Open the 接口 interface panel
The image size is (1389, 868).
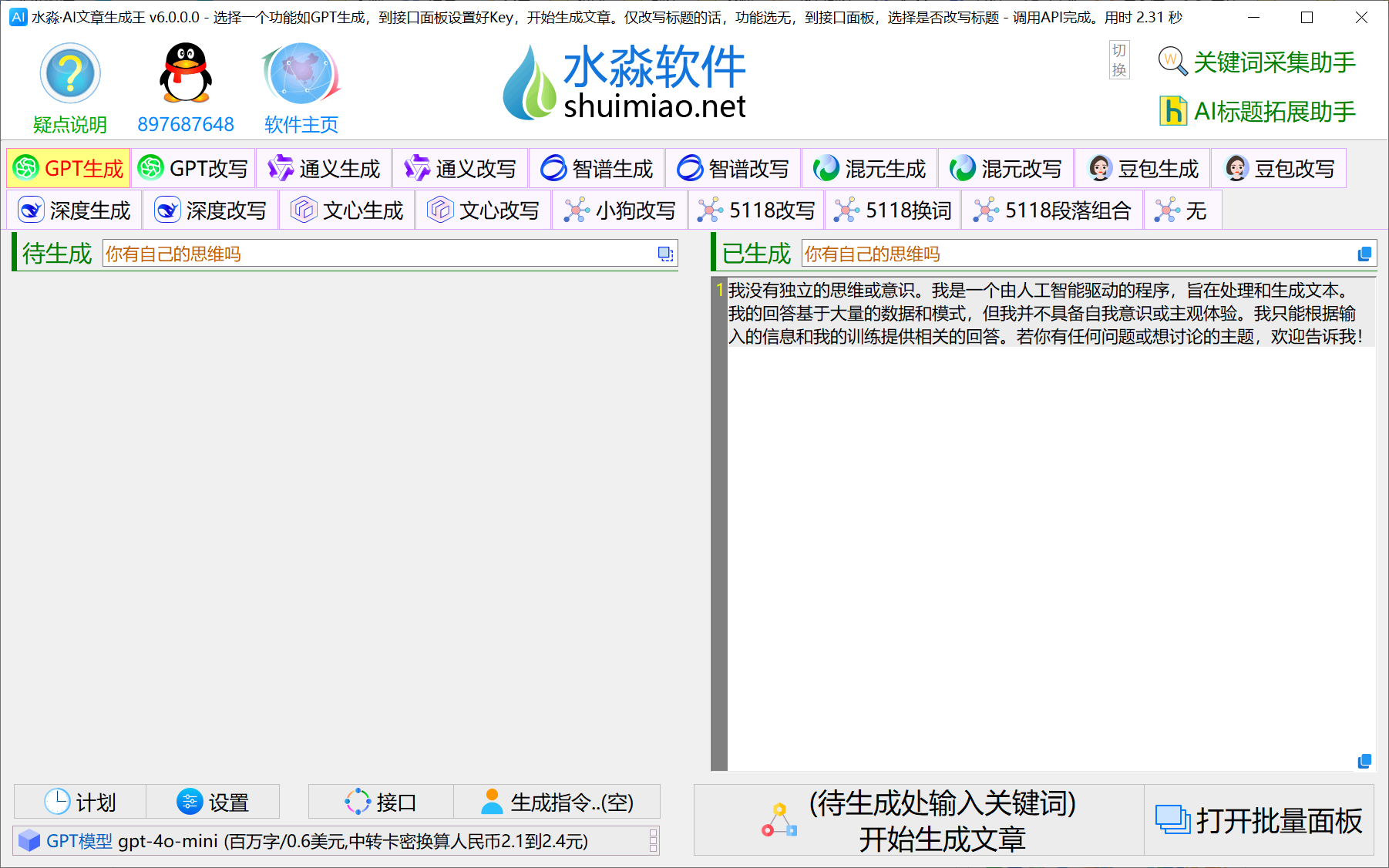(381, 802)
